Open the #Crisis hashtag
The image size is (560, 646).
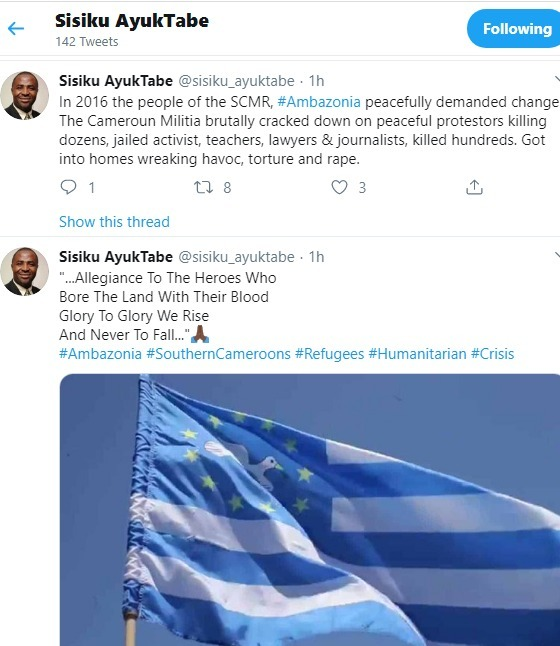[x=492, y=354]
